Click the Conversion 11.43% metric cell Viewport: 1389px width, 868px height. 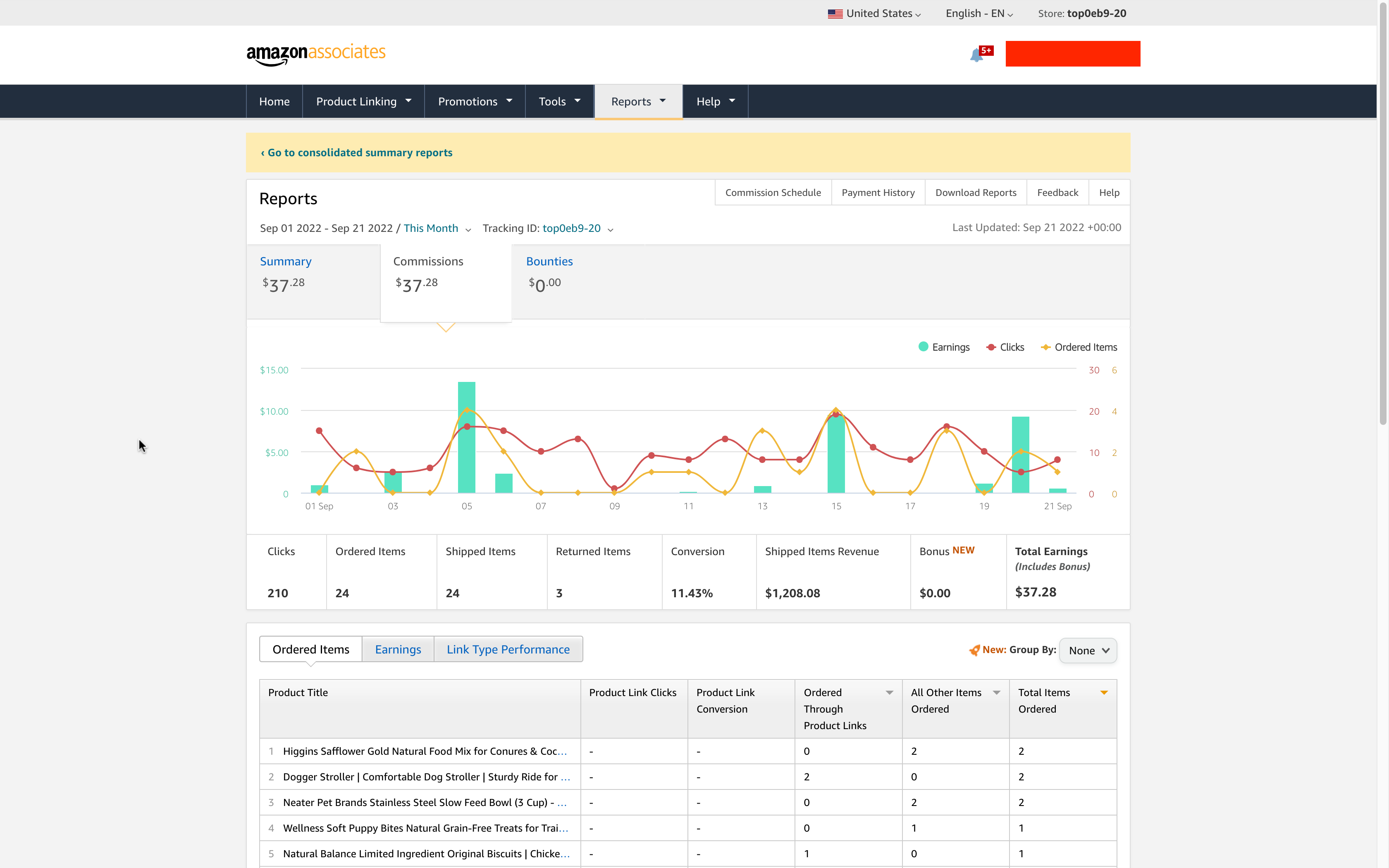(709, 572)
